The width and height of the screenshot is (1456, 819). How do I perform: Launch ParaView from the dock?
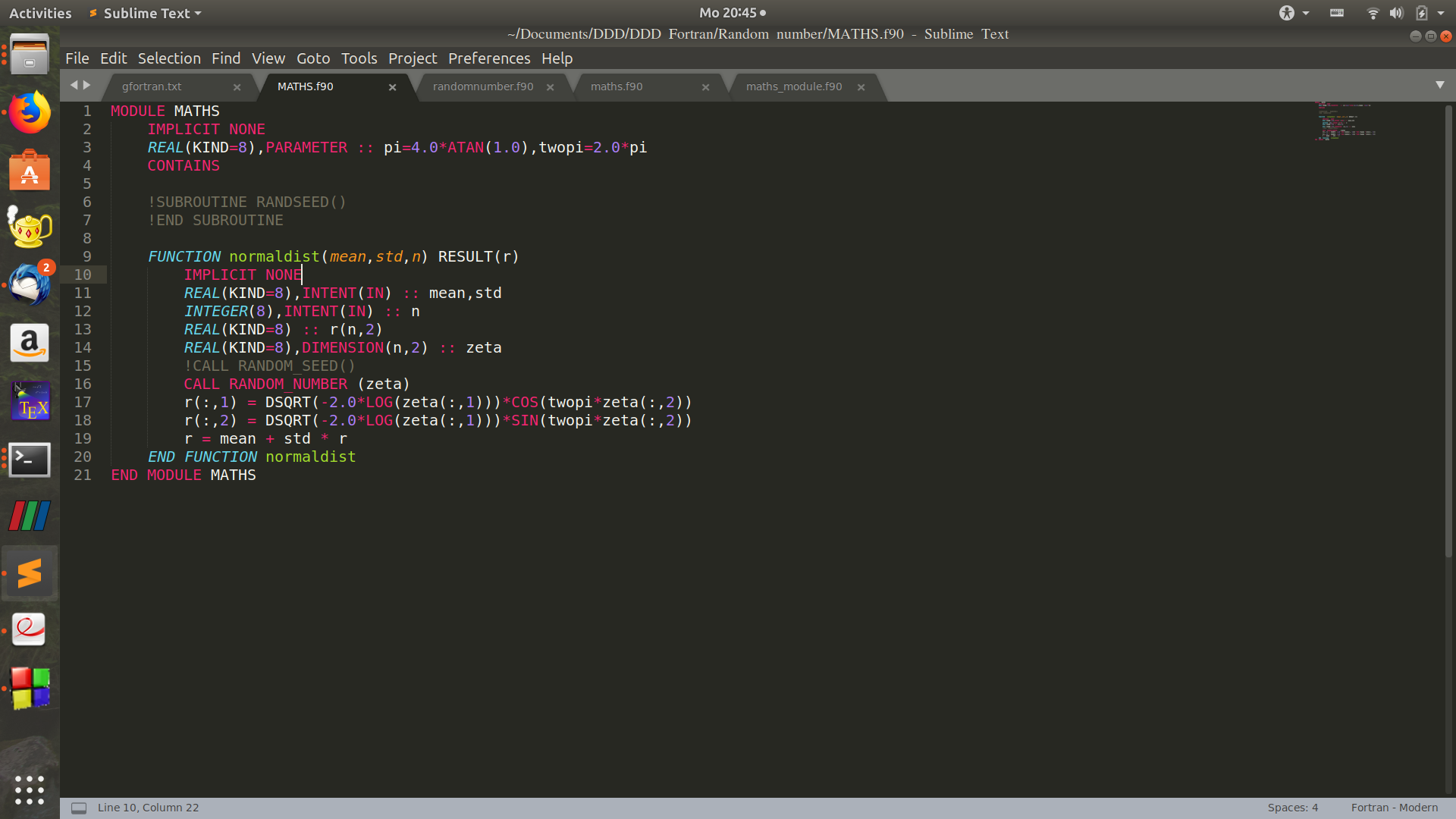pos(30,516)
